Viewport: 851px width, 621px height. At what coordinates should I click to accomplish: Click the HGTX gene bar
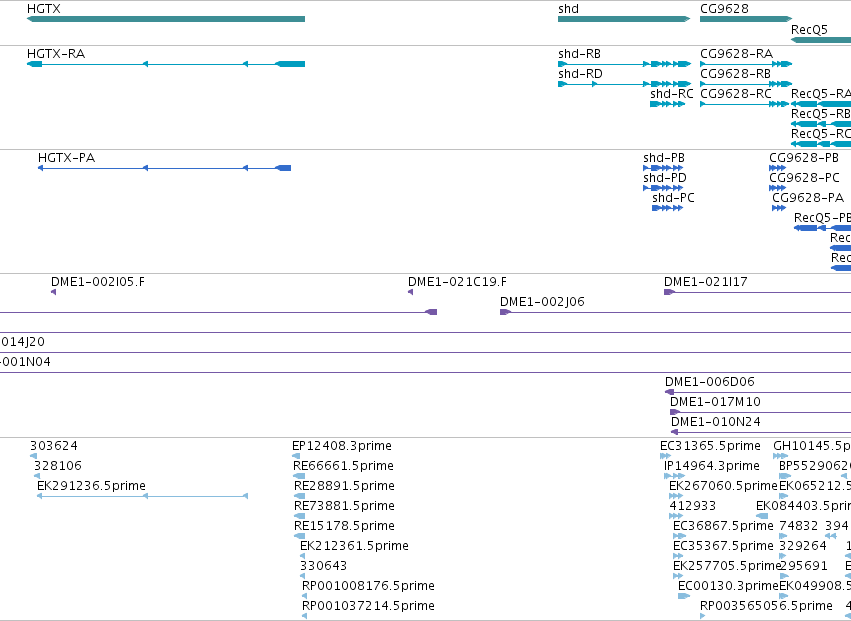click(166, 19)
